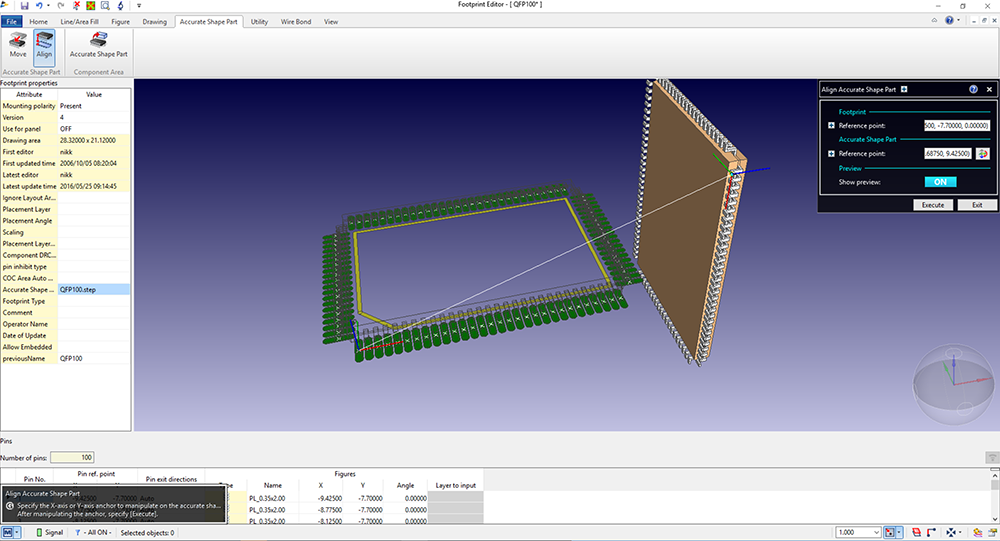Open help with the blue question mark icon
Screen dimensions: 1000x541
pos(973,89)
